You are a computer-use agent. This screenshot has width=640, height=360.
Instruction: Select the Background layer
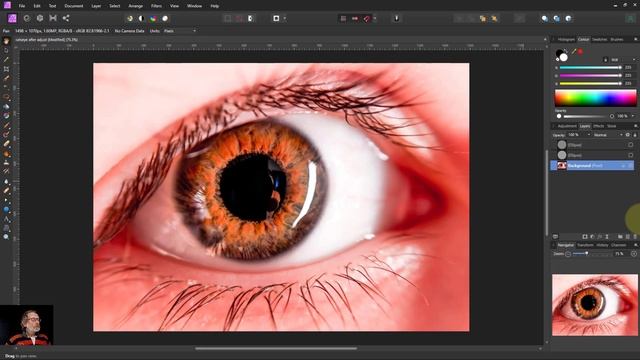[592, 166]
